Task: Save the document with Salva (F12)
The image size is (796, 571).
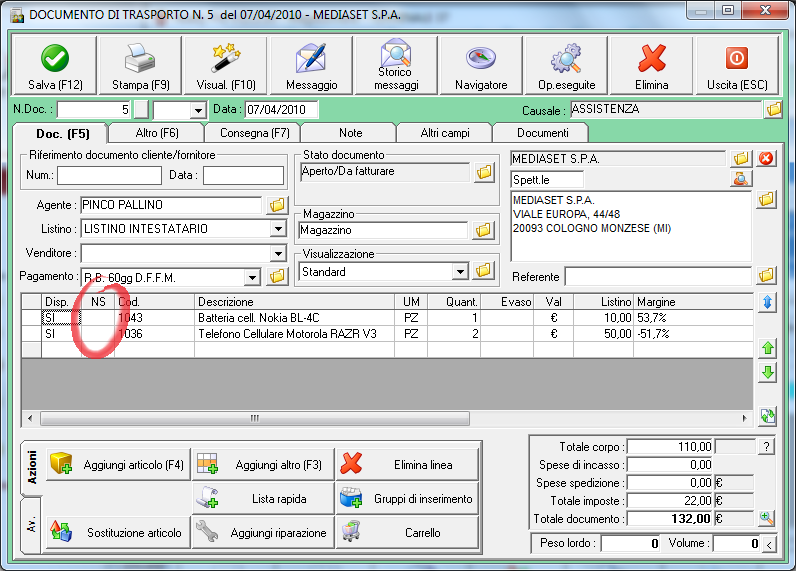Action: pos(54,66)
